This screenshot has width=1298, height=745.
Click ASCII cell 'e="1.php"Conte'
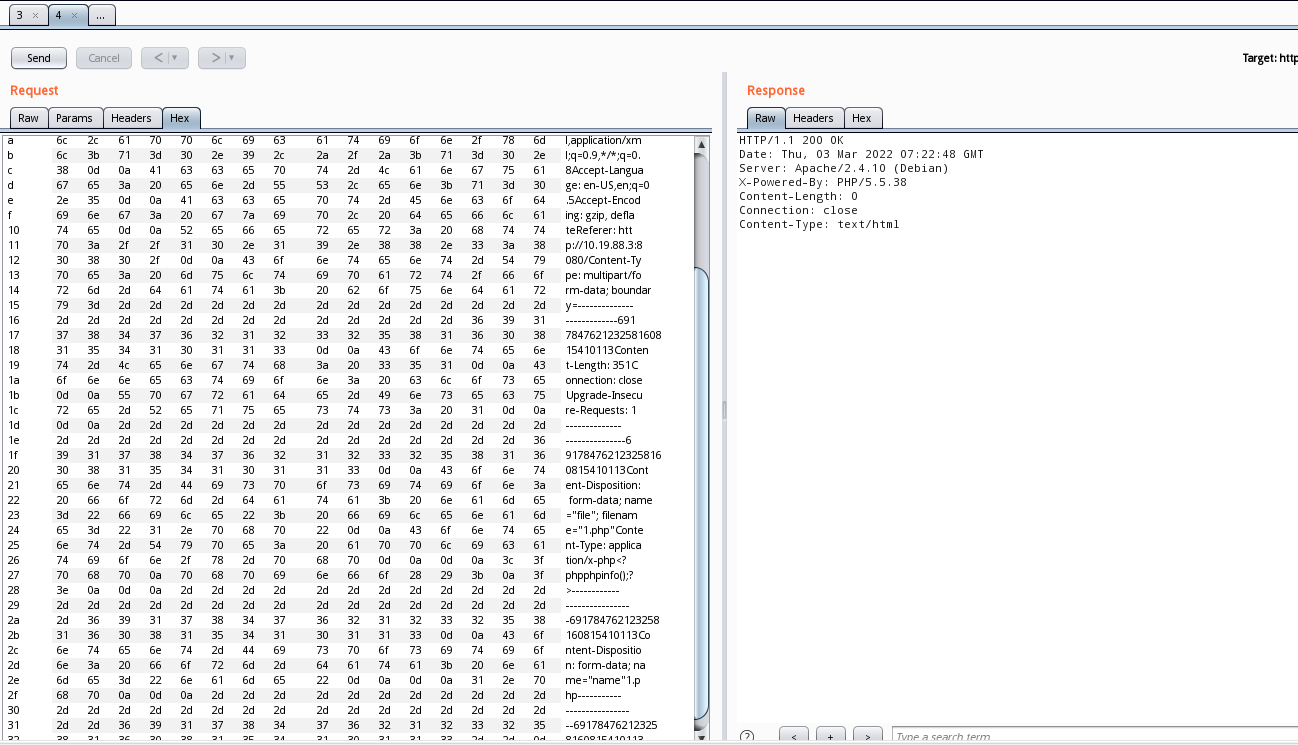pos(603,530)
